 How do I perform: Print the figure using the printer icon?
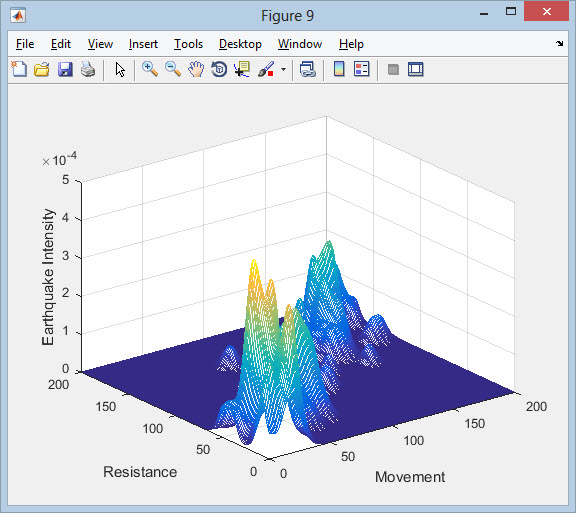click(88, 69)
